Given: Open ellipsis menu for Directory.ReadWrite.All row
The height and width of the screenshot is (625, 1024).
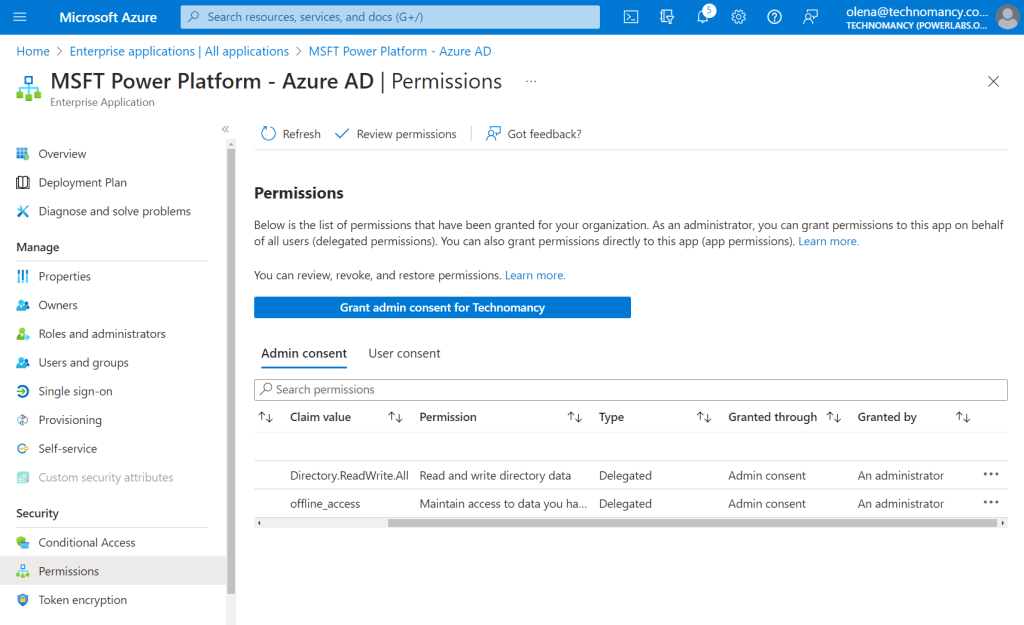Looking at the screenshot, I should tap(990, 475).
